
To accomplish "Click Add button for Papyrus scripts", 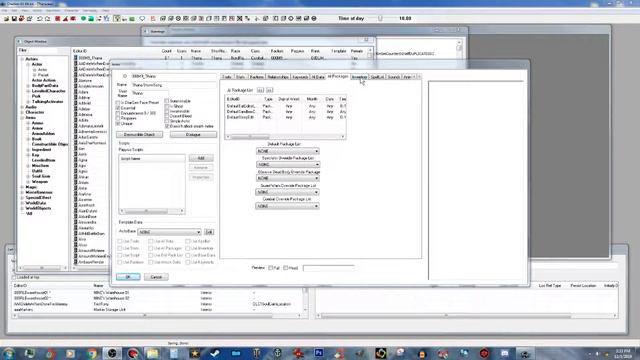I will 201,158.
